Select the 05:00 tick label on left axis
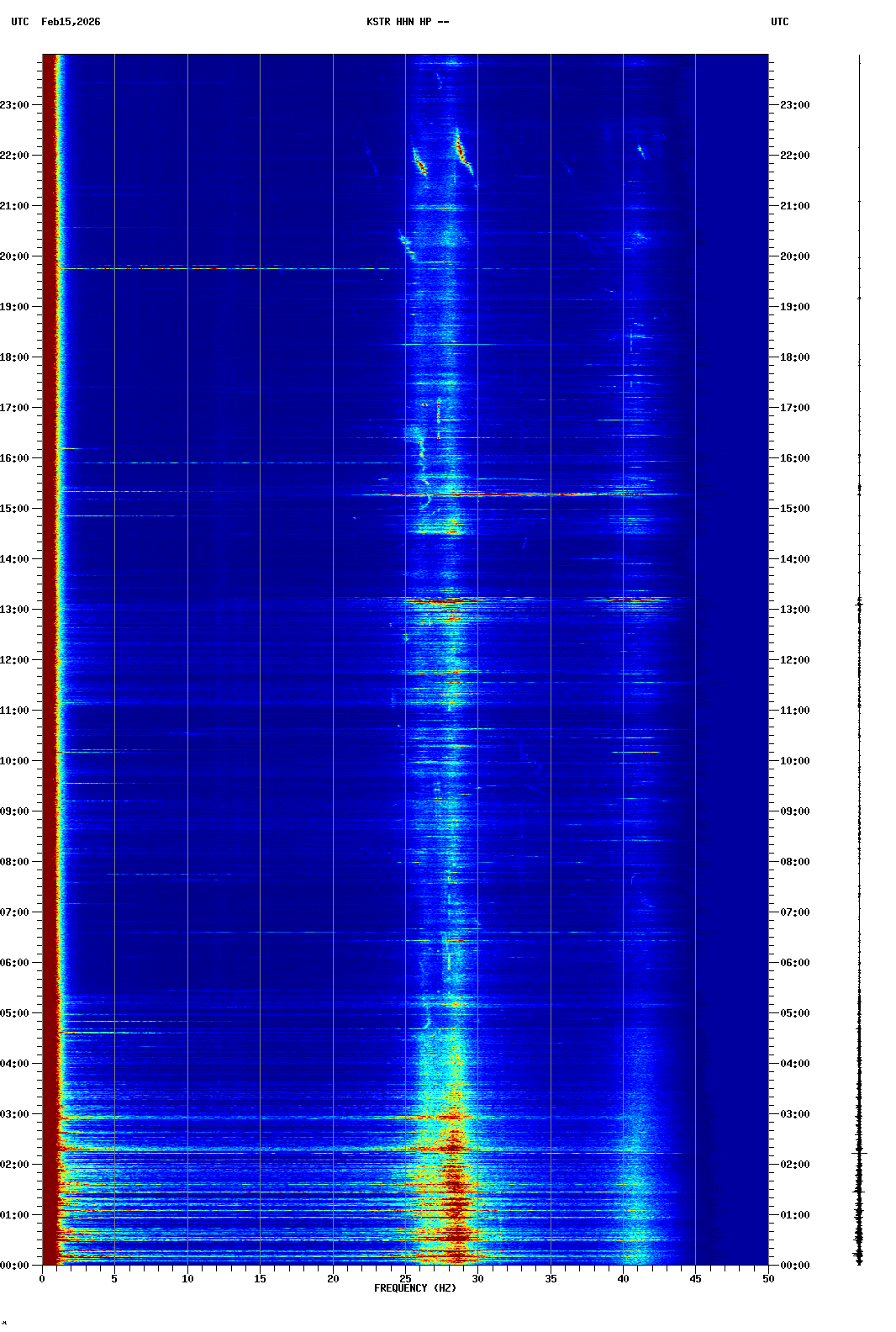This screenshot has width=896, height=1332. pyautogui.click(x=15, y=1013)
